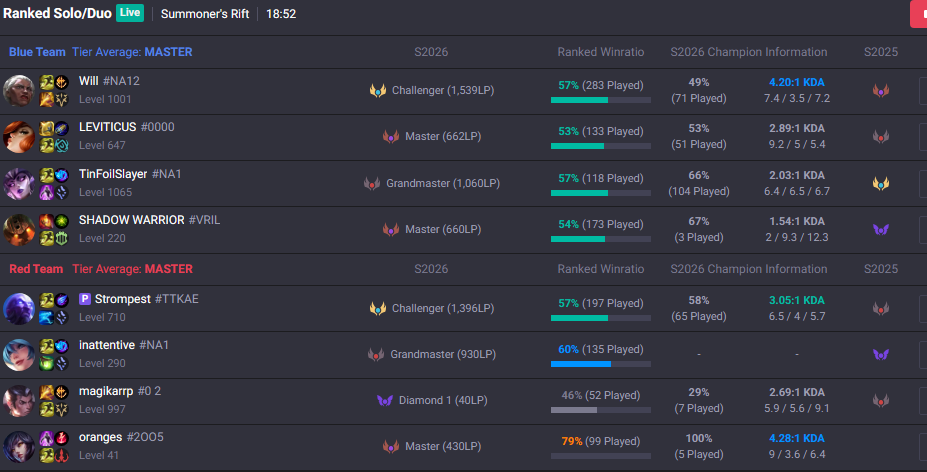Viewport: 927px width, 472px height.
Task: Click inattentive's blue 60% winrate bar
Action: (x=601, y=364)
